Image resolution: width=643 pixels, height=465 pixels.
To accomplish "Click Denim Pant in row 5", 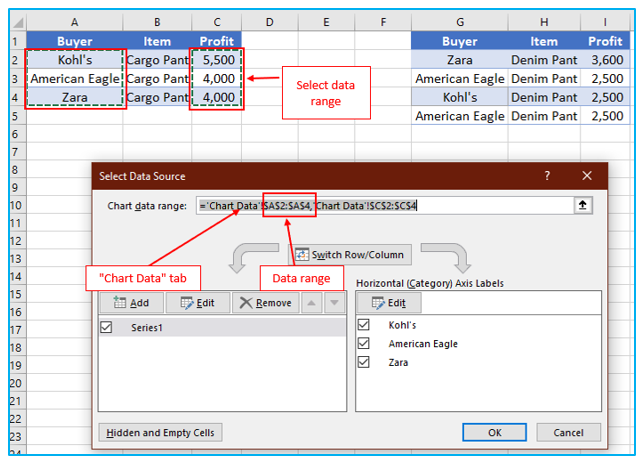I will [x=544, y=116].
